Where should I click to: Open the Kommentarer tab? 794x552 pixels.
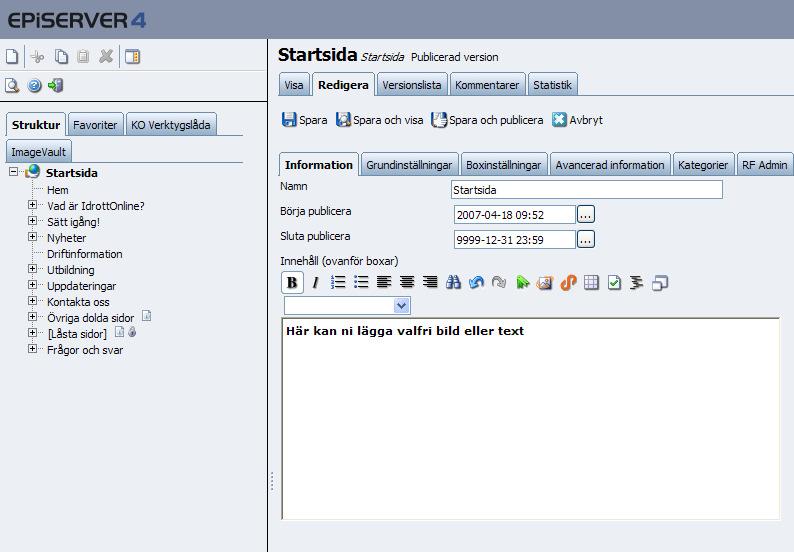[487, 85]
